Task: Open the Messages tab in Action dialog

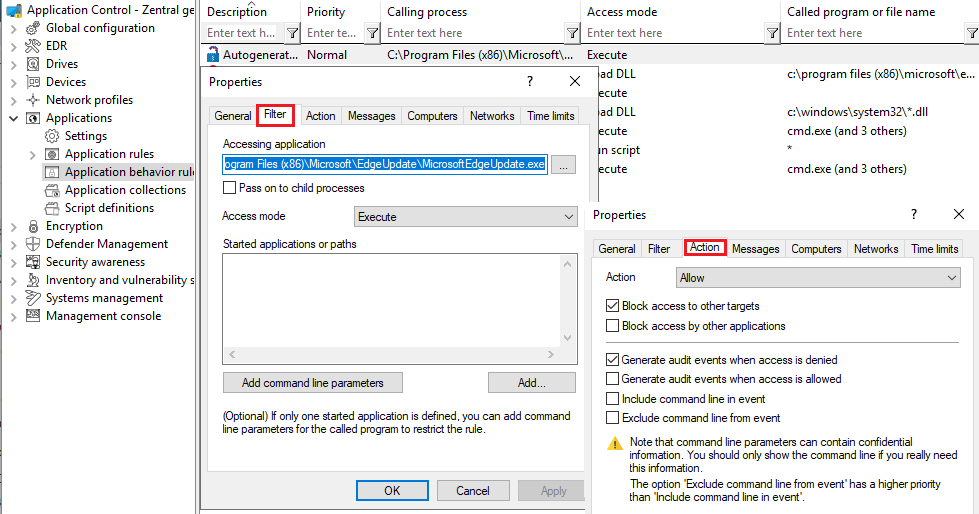Action: (755, 249)
